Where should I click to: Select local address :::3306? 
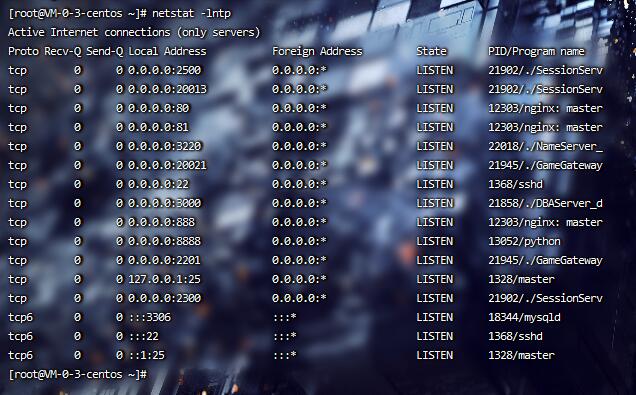[150, 317]
